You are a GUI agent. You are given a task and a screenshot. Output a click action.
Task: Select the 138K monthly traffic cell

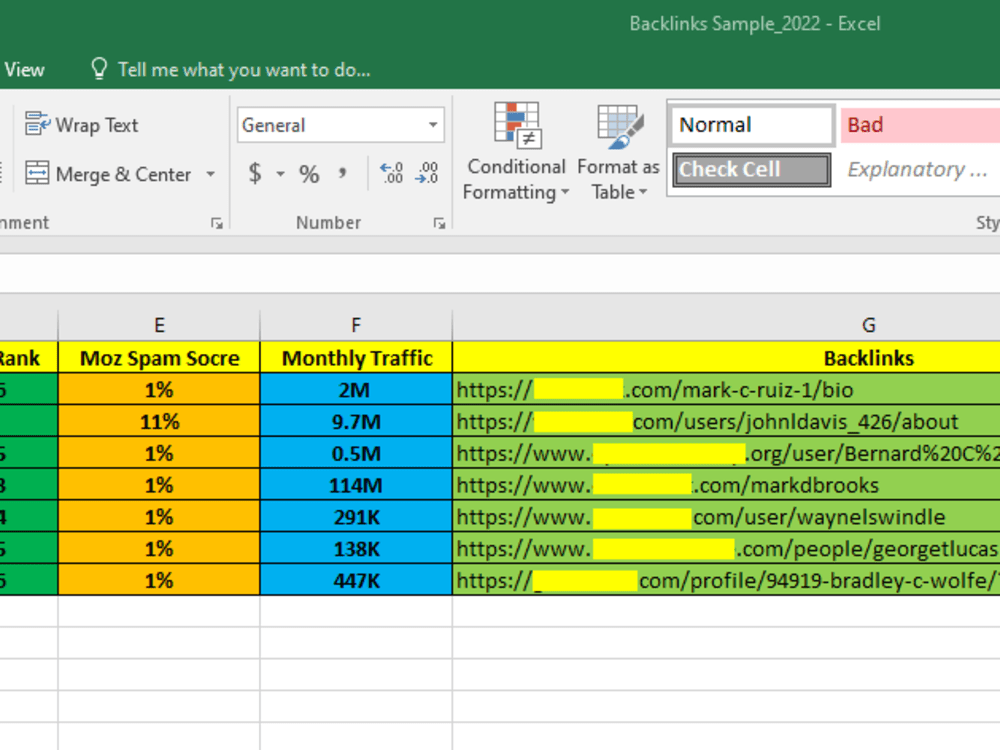click(357, 549)
